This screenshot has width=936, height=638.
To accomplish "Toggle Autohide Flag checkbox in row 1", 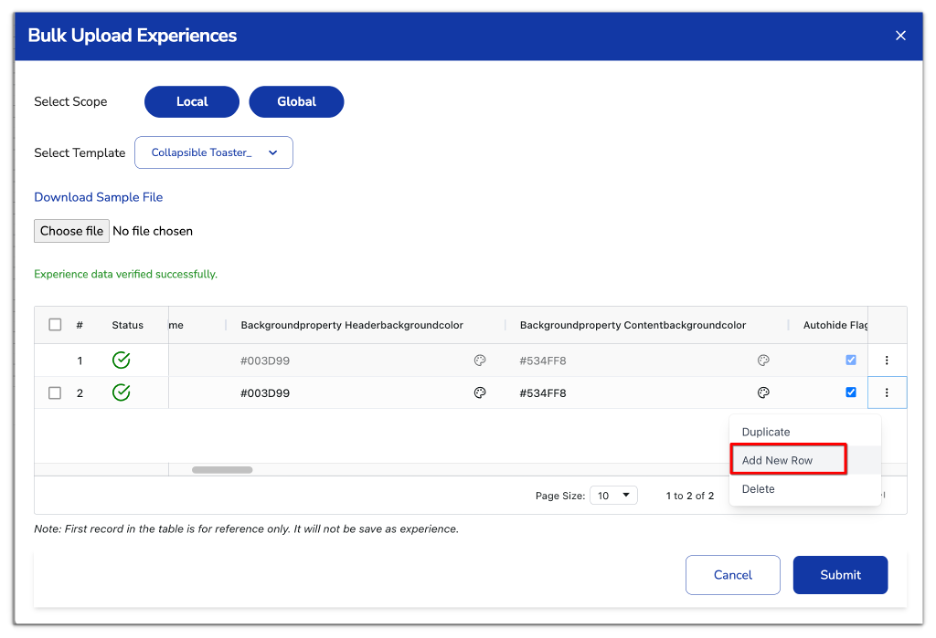I will point(851,360).
